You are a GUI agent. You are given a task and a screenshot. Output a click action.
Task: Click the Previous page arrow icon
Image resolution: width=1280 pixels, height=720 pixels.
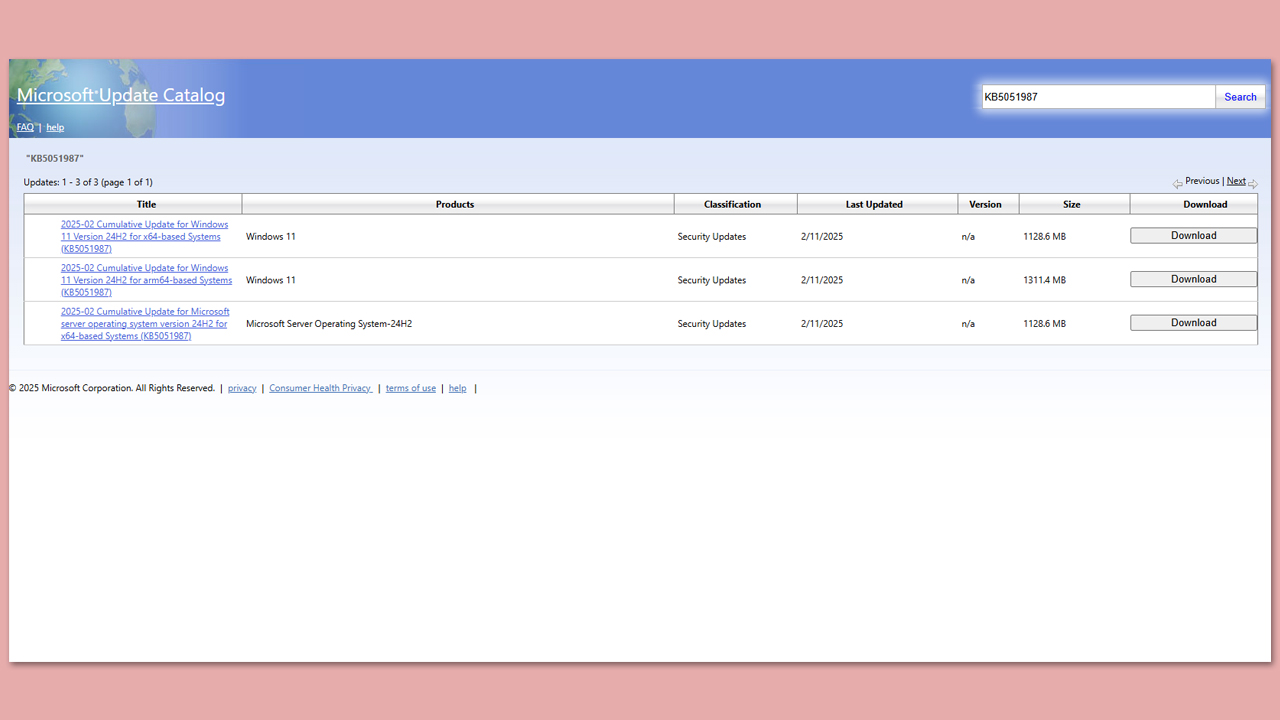pos(1177,183)
